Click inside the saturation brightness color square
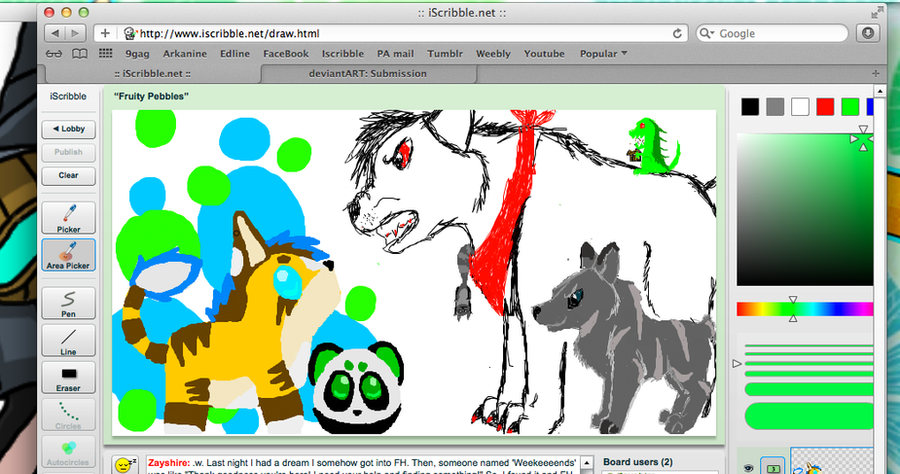Screen dimensions: 900x474 805,209
